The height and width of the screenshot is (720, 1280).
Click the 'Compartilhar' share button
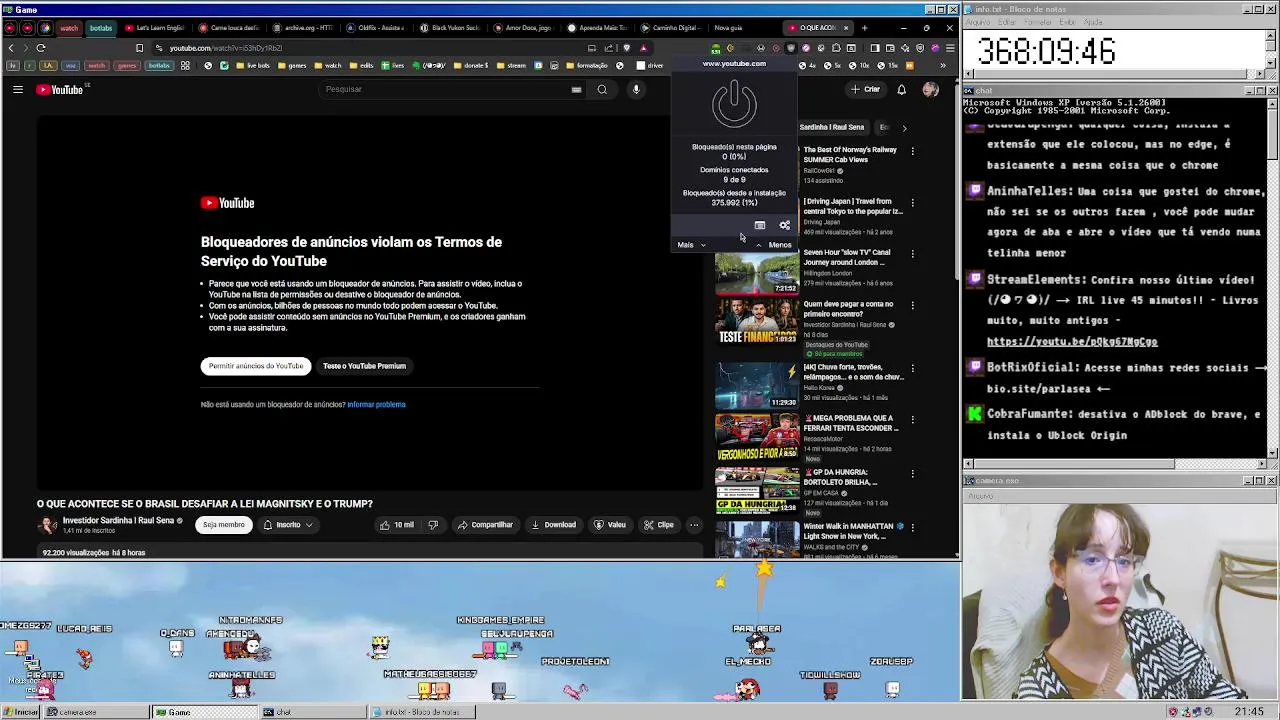coord(485,525)
